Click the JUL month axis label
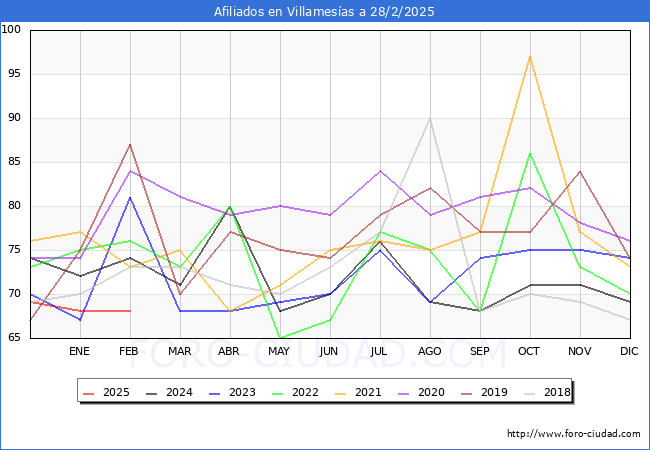The width and height of the screenshot is (650, 450). pos(379,351)
